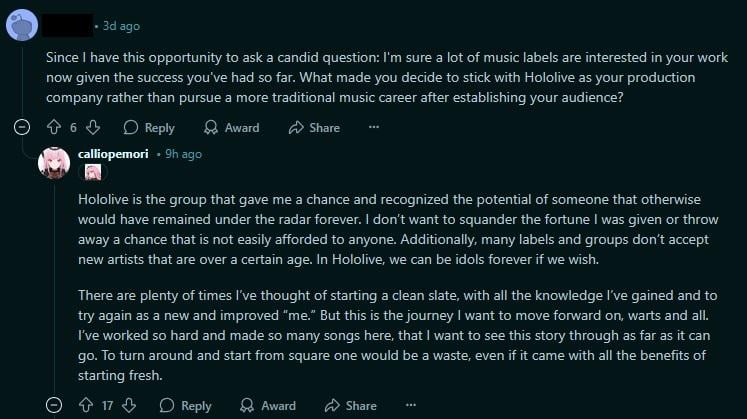Open more options on the first comment
Screen dimensions: 747x419
coord(374,127)
